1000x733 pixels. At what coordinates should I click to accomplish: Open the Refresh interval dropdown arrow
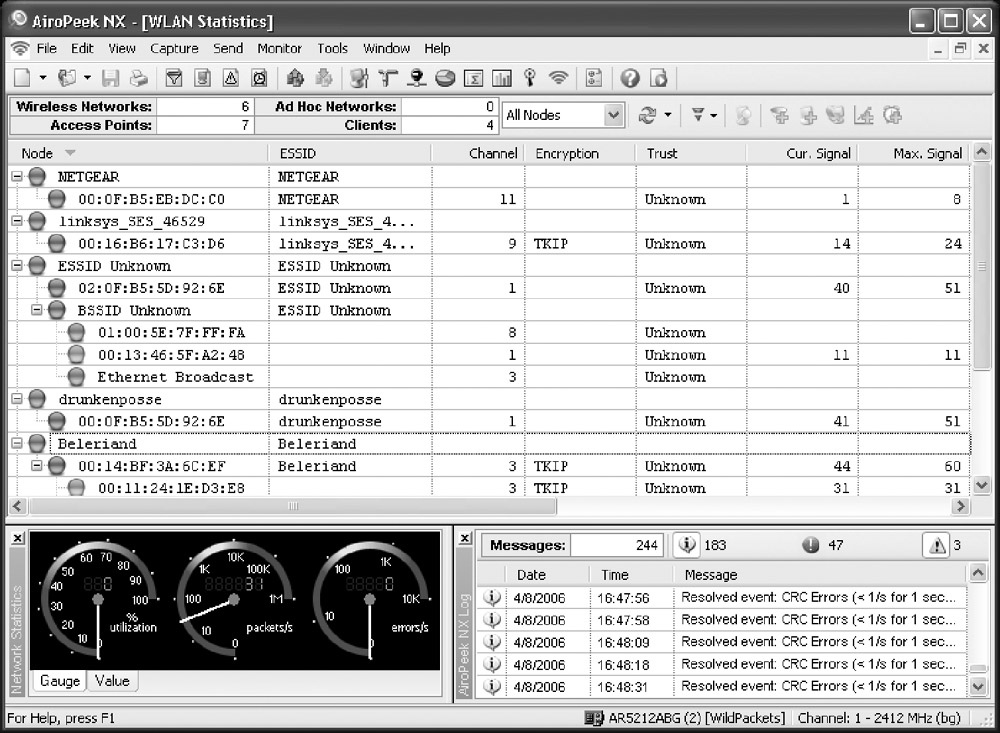coord(668,115)
